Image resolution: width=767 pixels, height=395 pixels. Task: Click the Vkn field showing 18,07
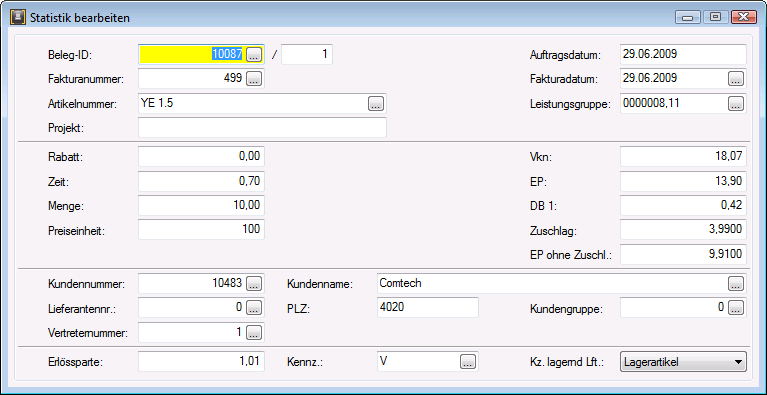(683, 157)
